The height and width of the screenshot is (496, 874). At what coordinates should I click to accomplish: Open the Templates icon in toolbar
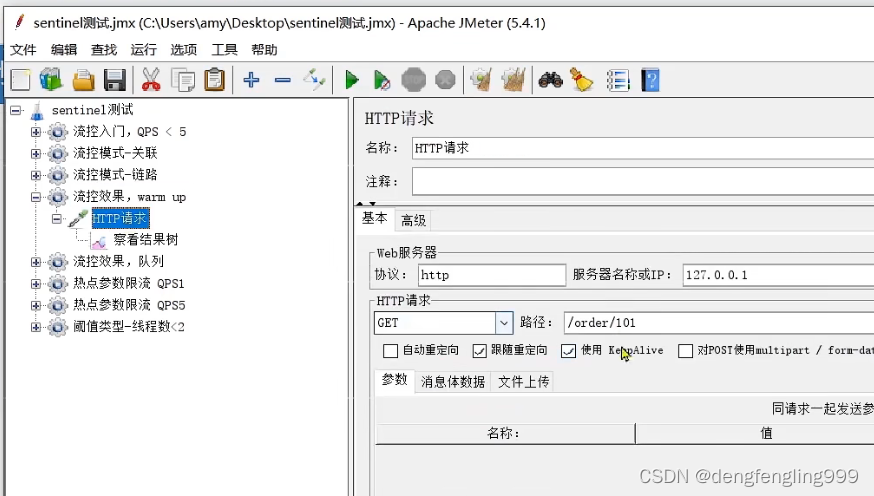pyautogui.click(x=51, y=80)
